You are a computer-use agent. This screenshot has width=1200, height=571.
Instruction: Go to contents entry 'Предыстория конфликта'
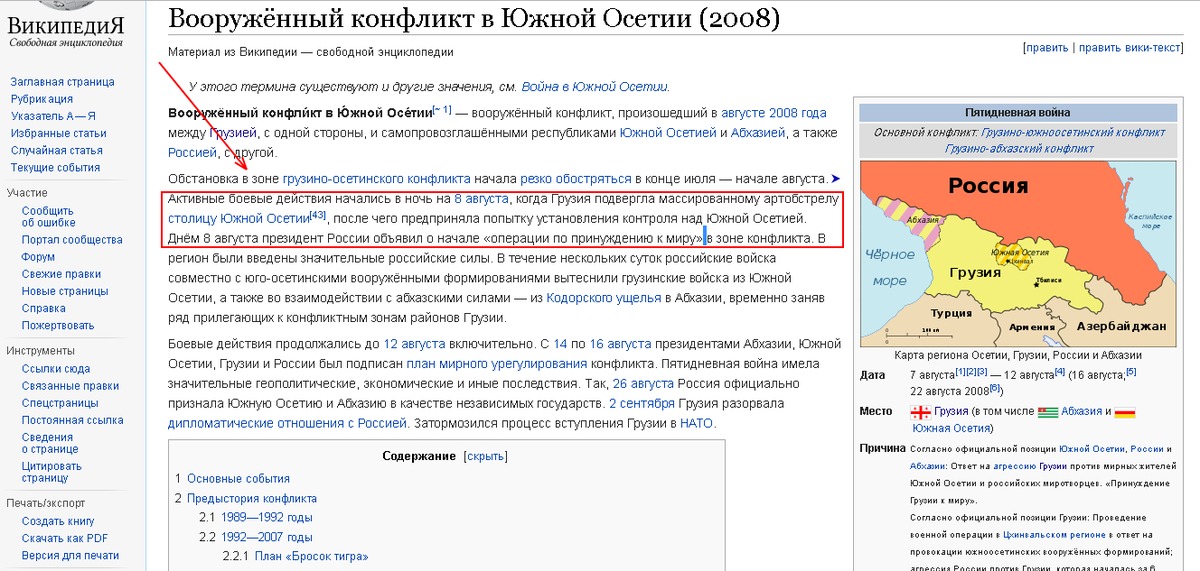pos(252,498)
